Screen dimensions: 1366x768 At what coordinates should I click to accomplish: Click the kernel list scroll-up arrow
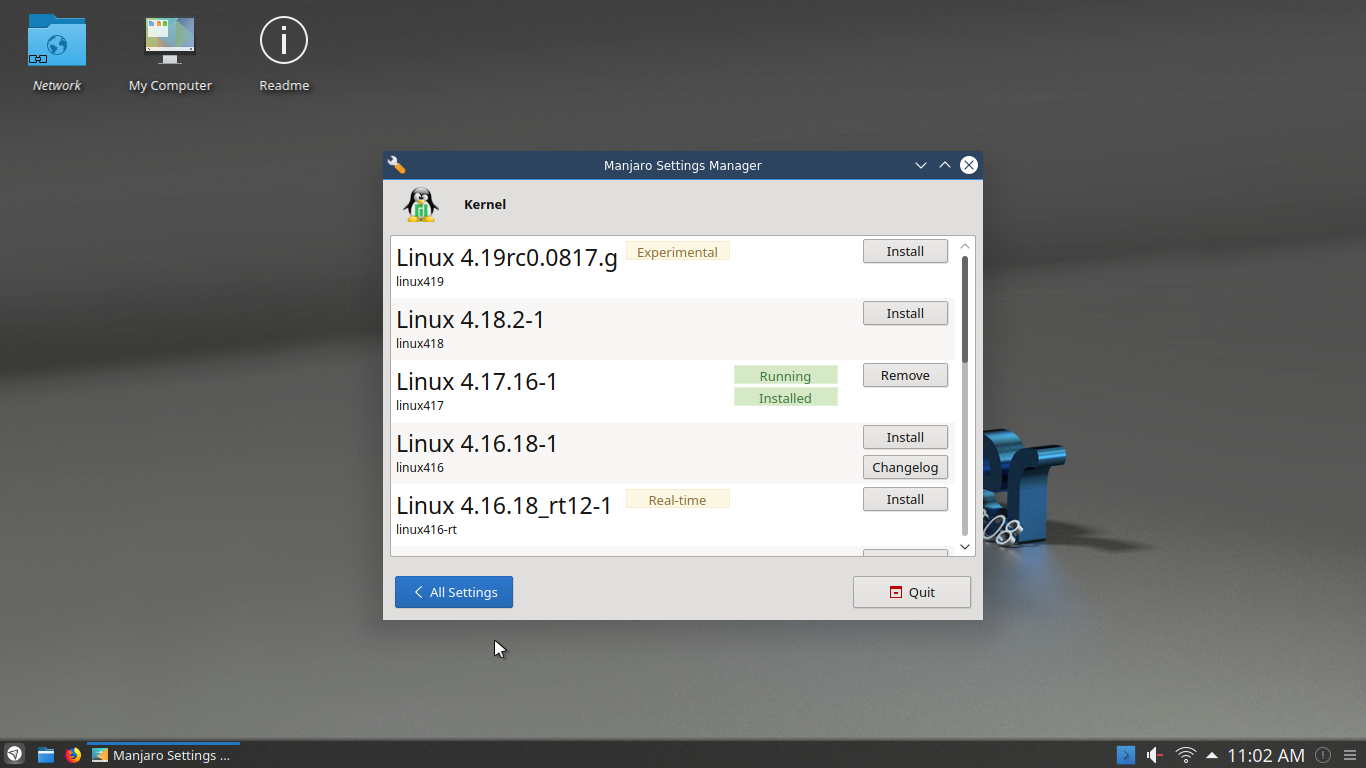pos(965,246)
